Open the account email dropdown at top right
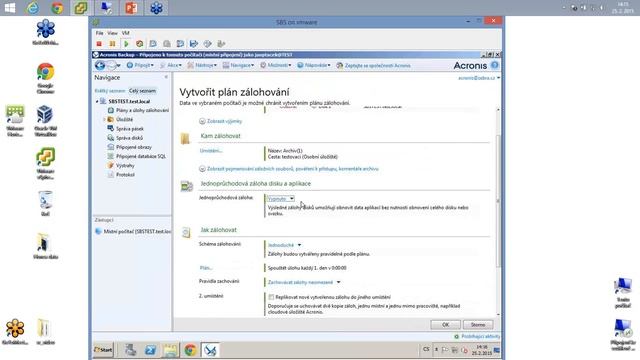Image resolution: width=640 pixels, height=360 pixels. coord(478,78)
